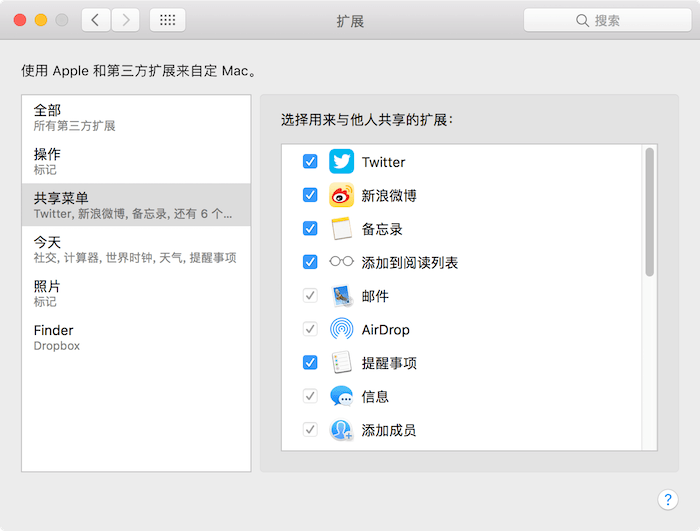Go back with the left arrow button
Image resolution: width=700 pixels, height=531 pixels.
tap(96, 20)
